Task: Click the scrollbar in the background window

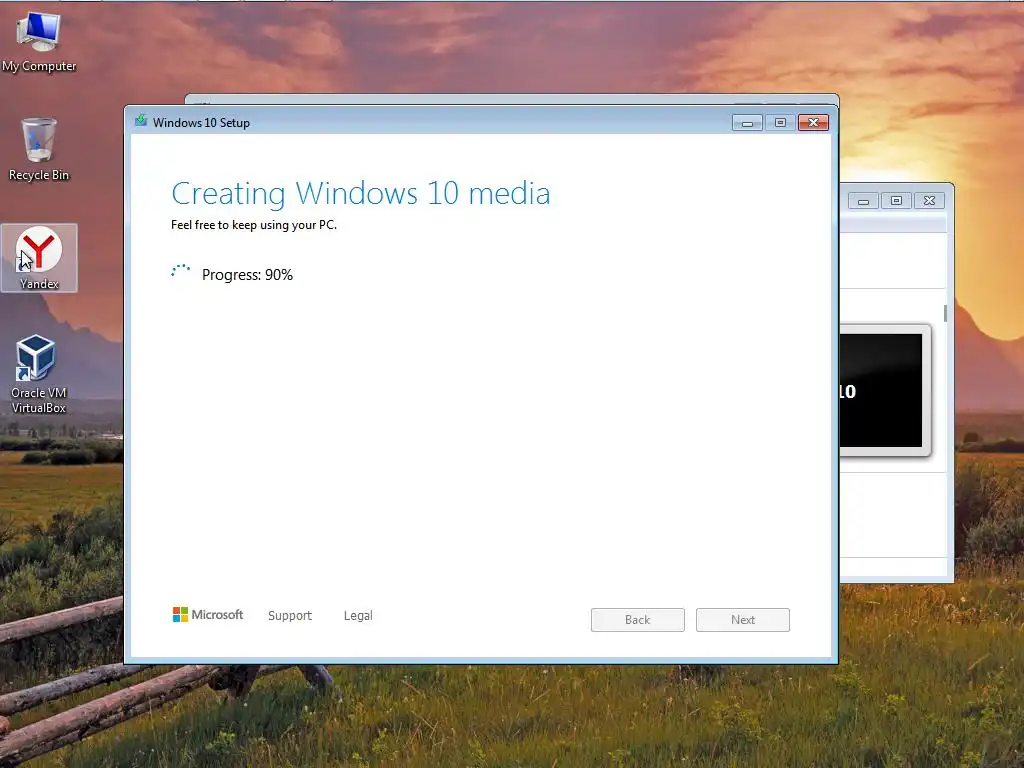Action: [x=945, y=313]
